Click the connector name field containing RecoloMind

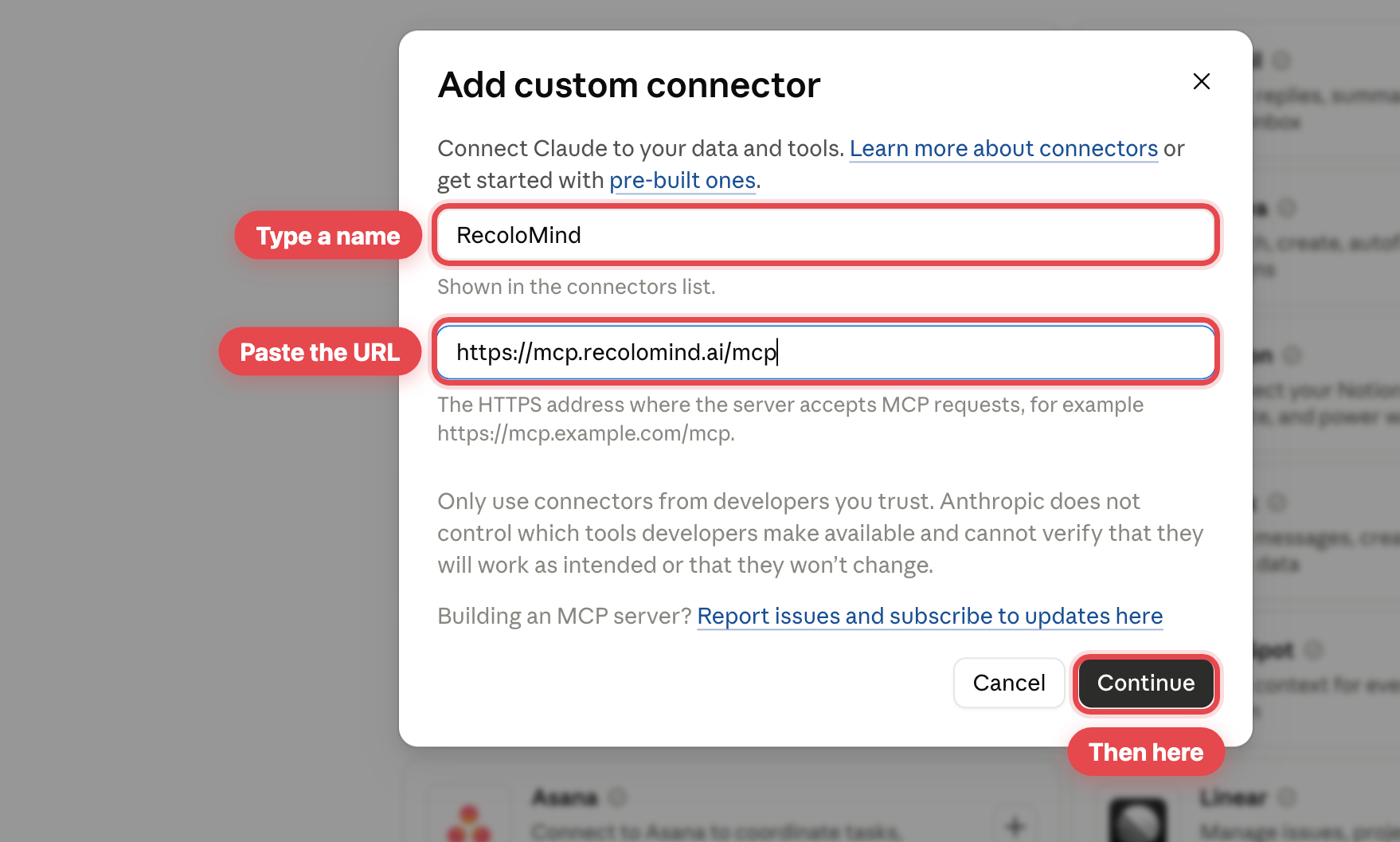[x=825, y=235]
